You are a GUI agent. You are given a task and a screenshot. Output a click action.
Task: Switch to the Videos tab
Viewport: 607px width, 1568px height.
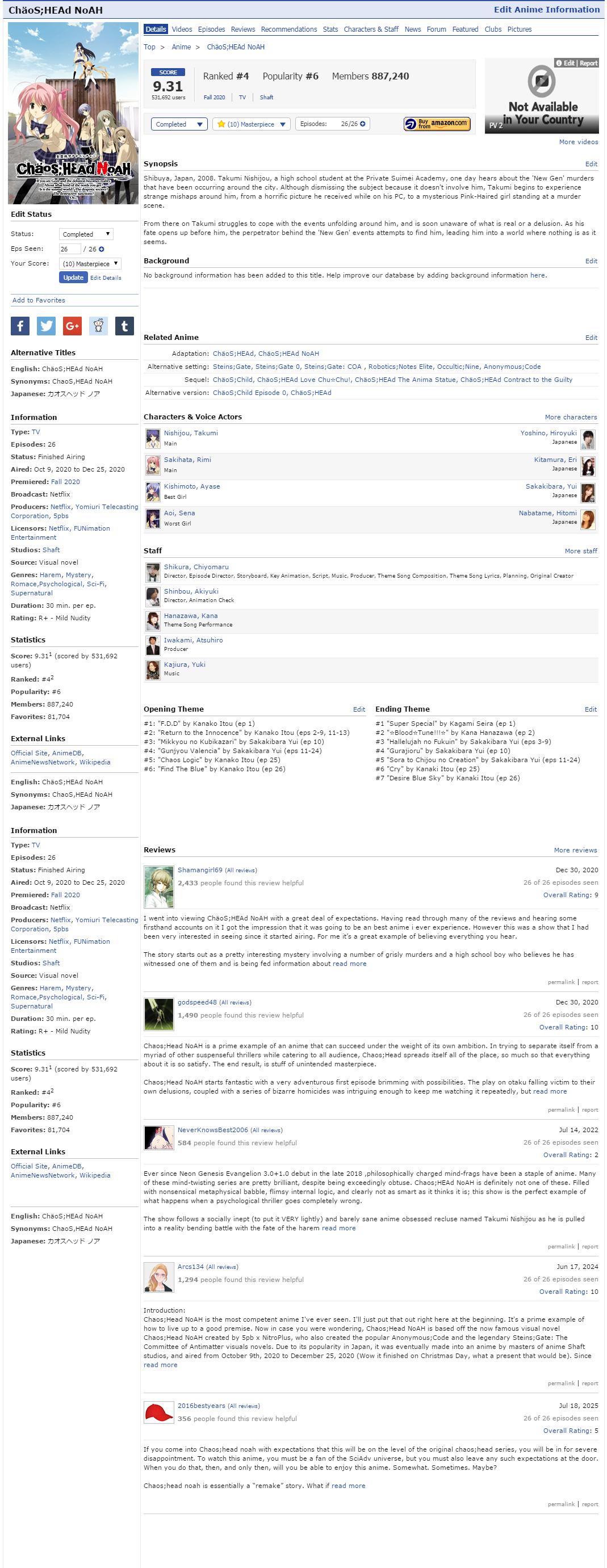182,29
